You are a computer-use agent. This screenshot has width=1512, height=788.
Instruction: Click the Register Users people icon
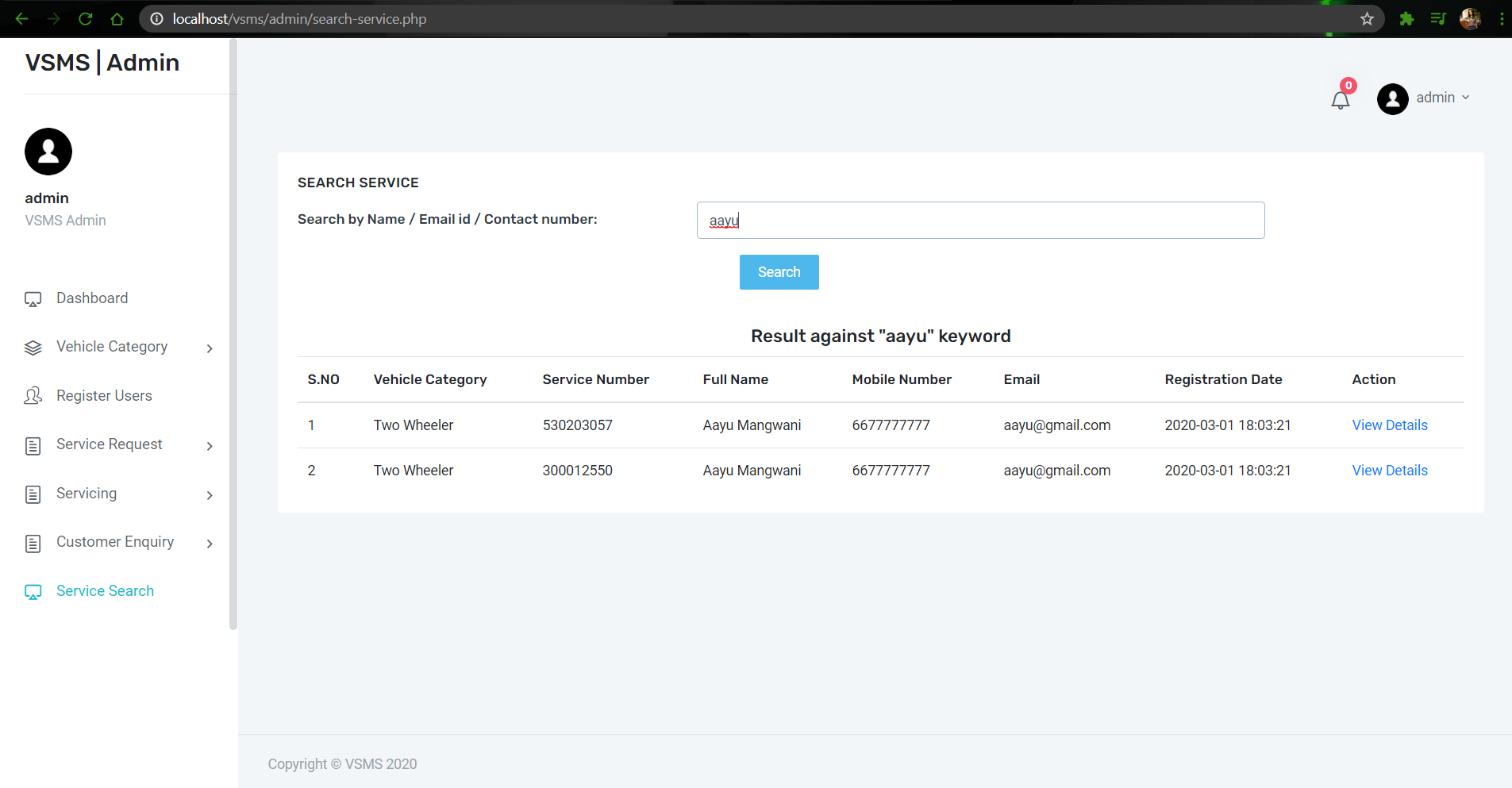click(x=33, y=396)
